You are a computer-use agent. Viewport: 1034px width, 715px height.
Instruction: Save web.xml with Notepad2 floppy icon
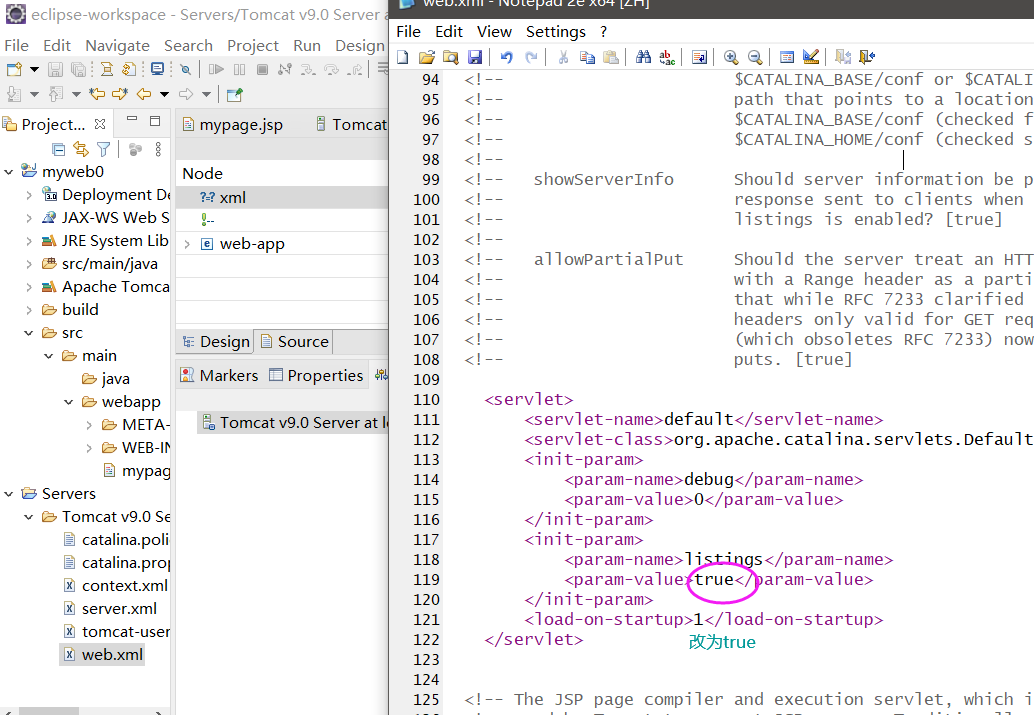475,57
